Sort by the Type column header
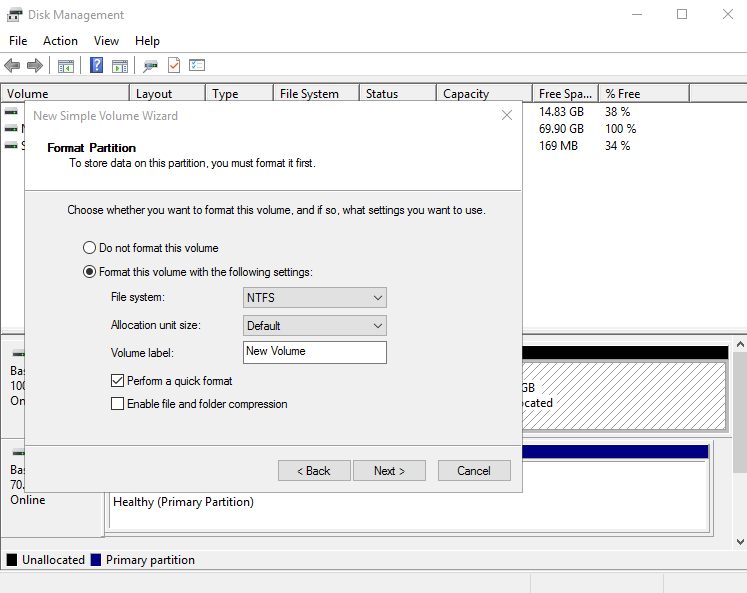747x593 pixels. click(240, 93)
